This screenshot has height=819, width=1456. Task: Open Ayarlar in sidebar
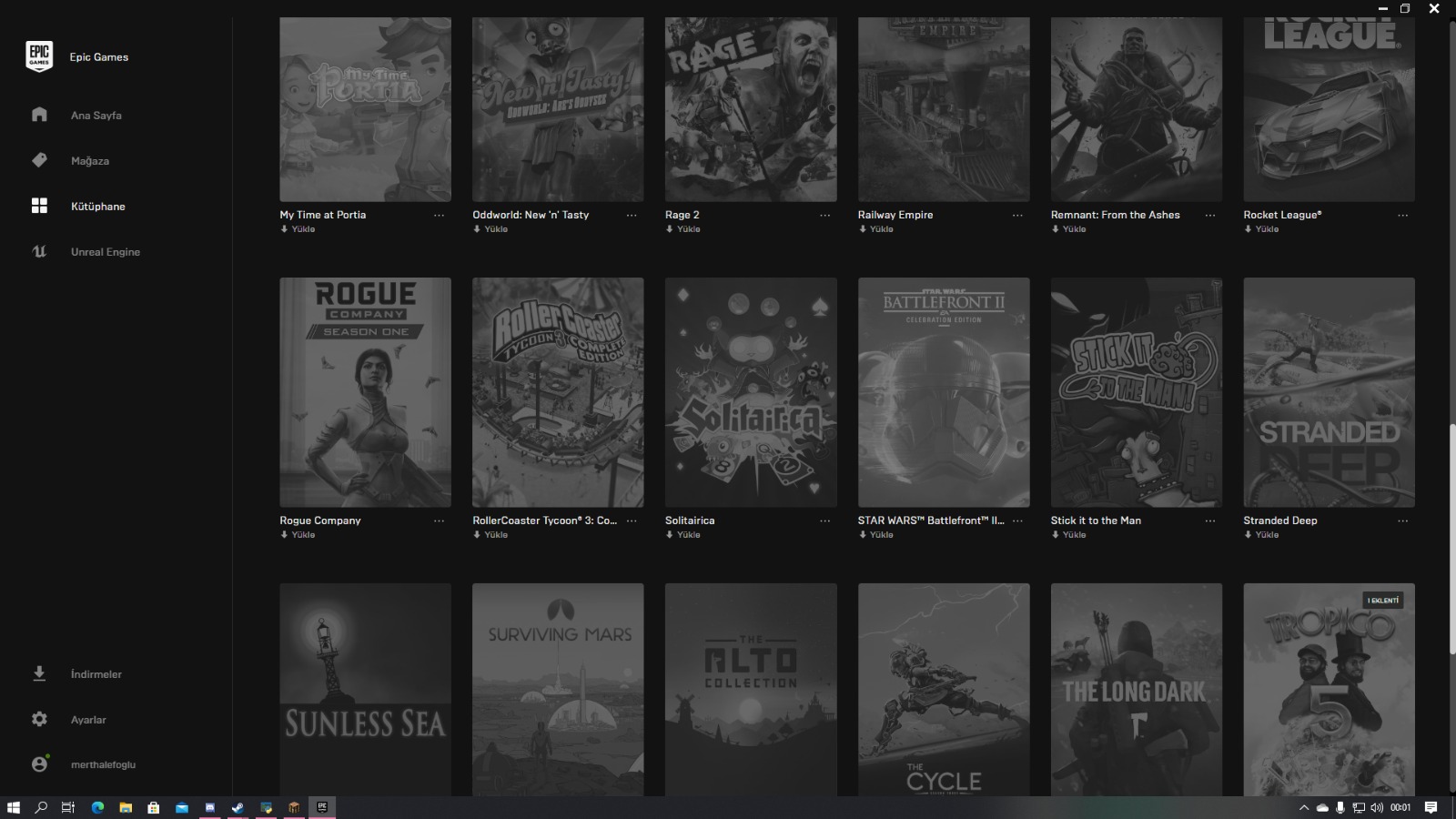tap(88, 720)
